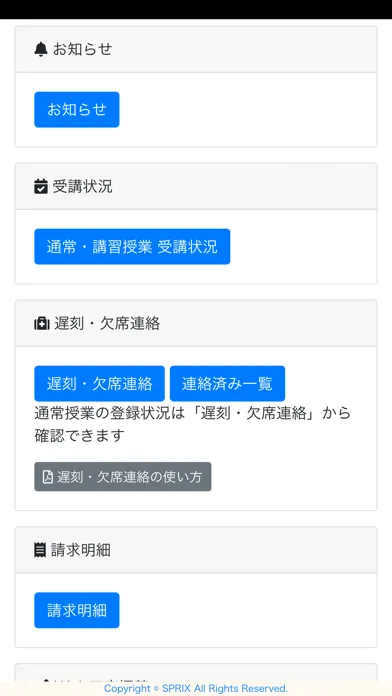The height and width of the screenshot is (696, 392).
Task: Open the 連絡済み一覧 list button
Action: pos(227,384)
